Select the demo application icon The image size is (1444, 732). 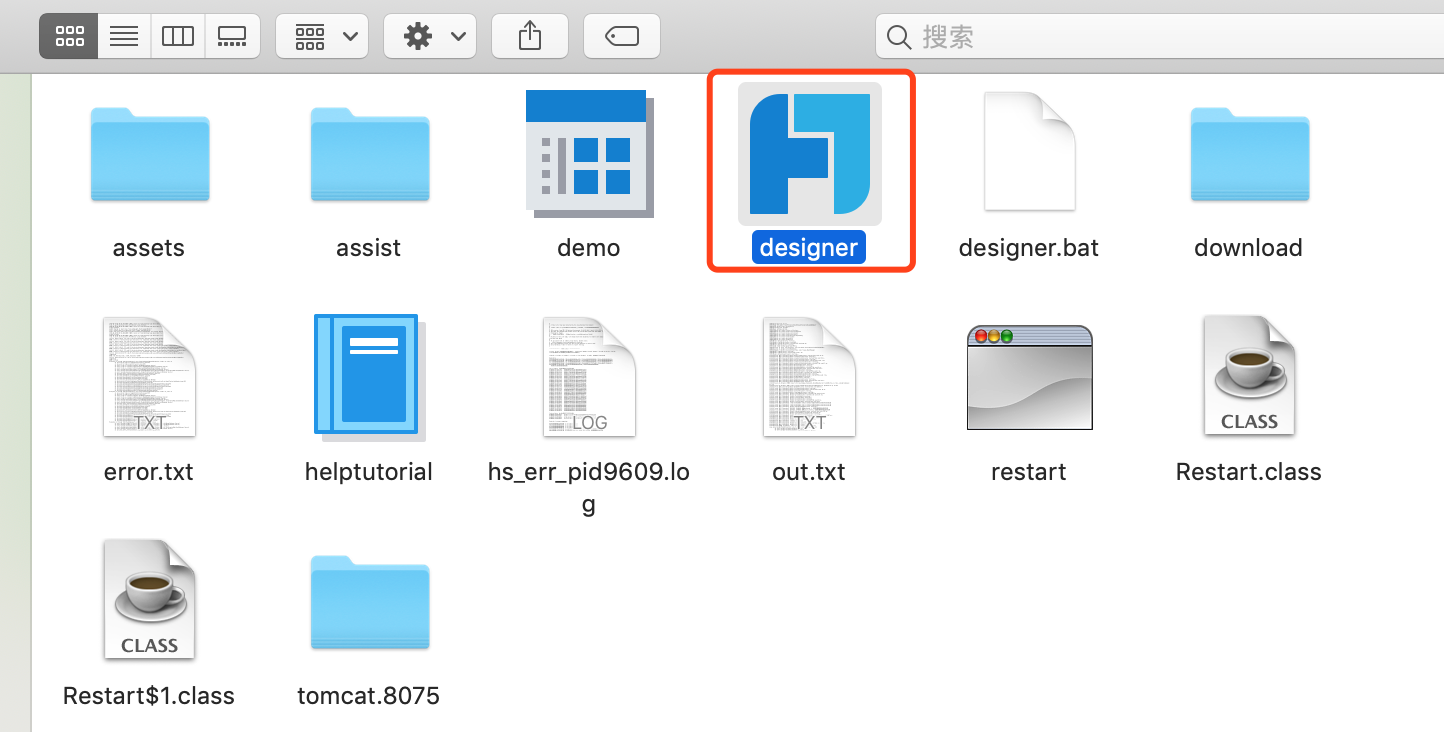[x=589, y=154]
